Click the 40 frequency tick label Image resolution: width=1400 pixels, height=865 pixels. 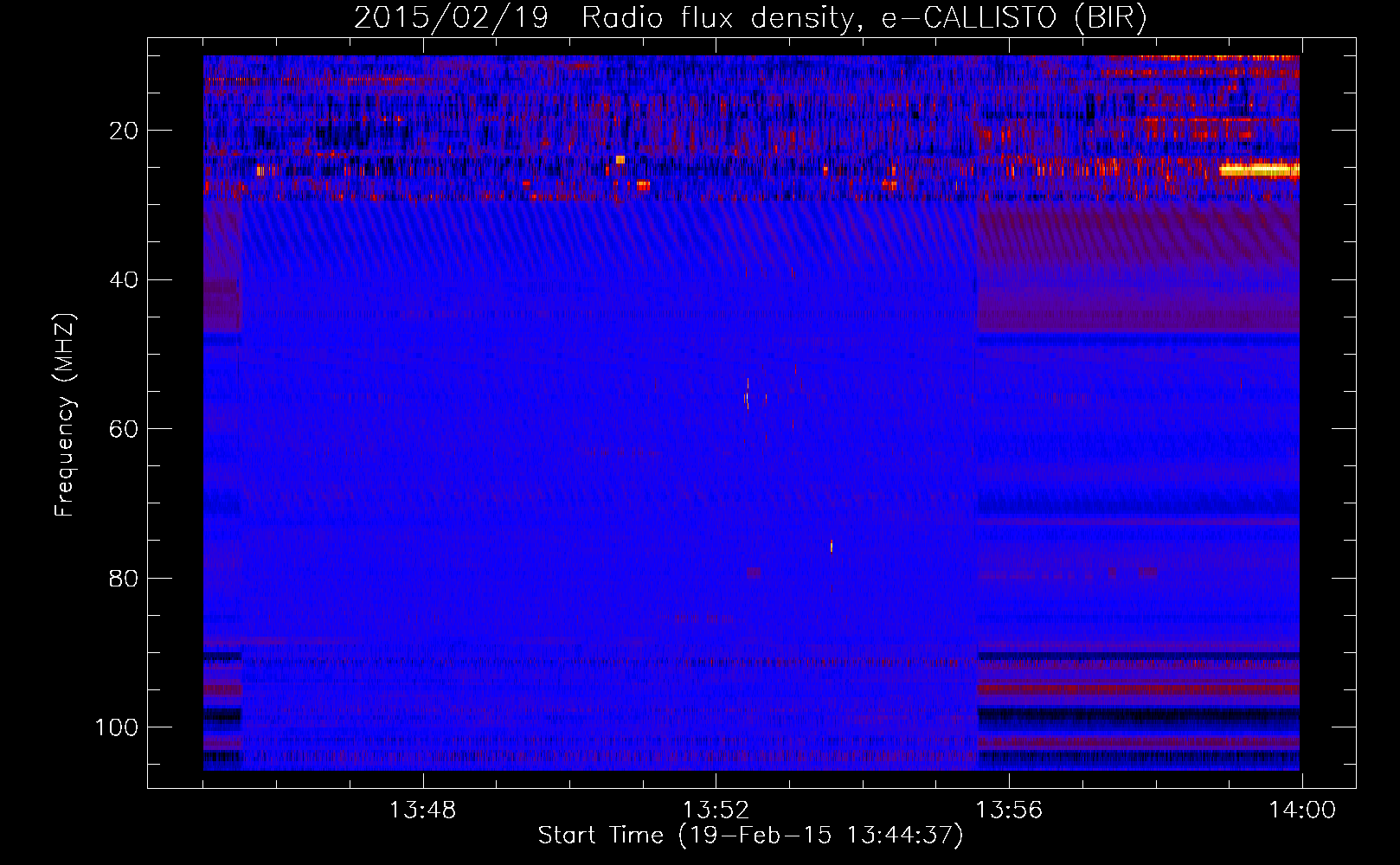point(124,280)
